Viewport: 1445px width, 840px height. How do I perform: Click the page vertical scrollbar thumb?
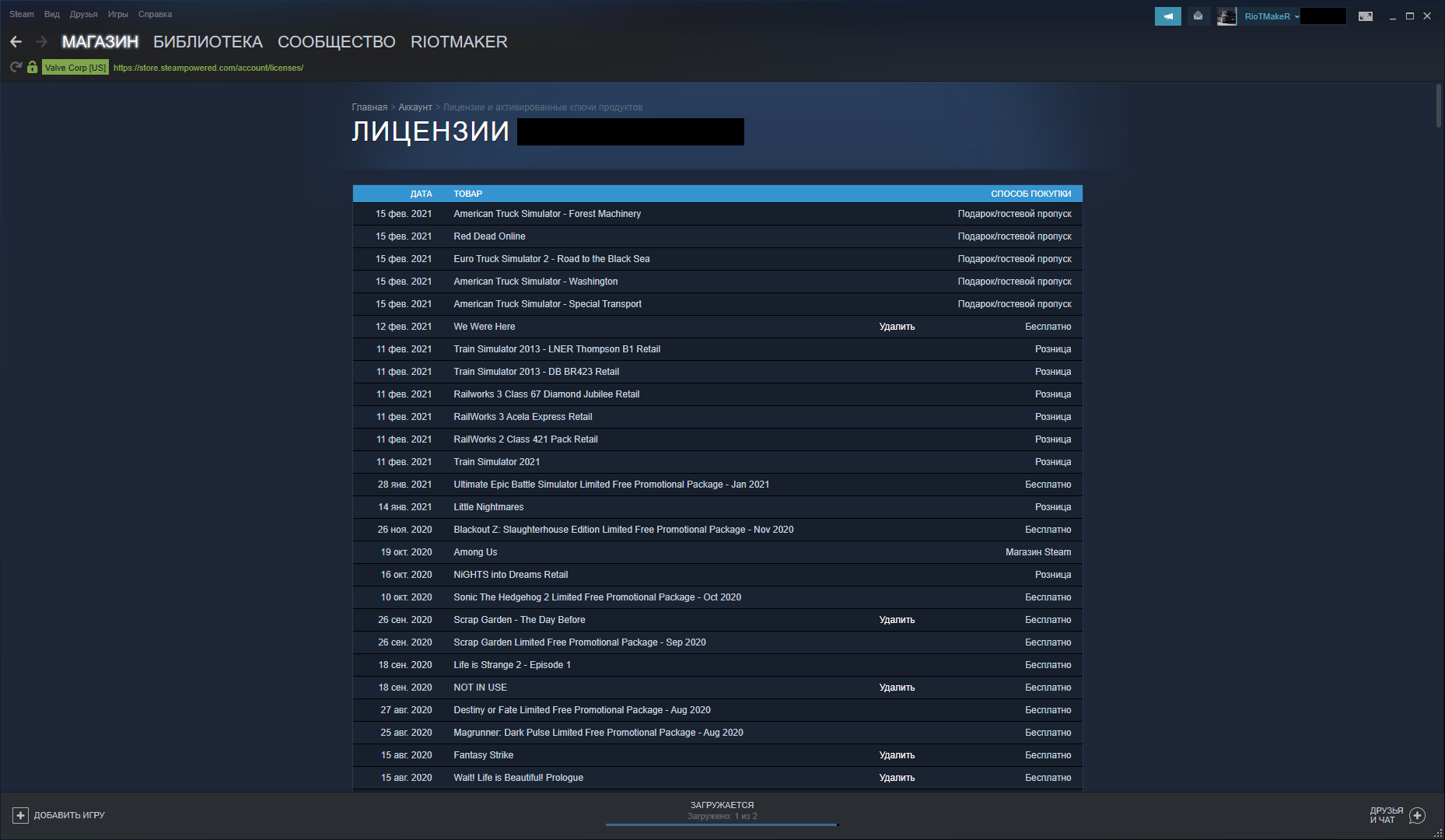click(1438, 106)
